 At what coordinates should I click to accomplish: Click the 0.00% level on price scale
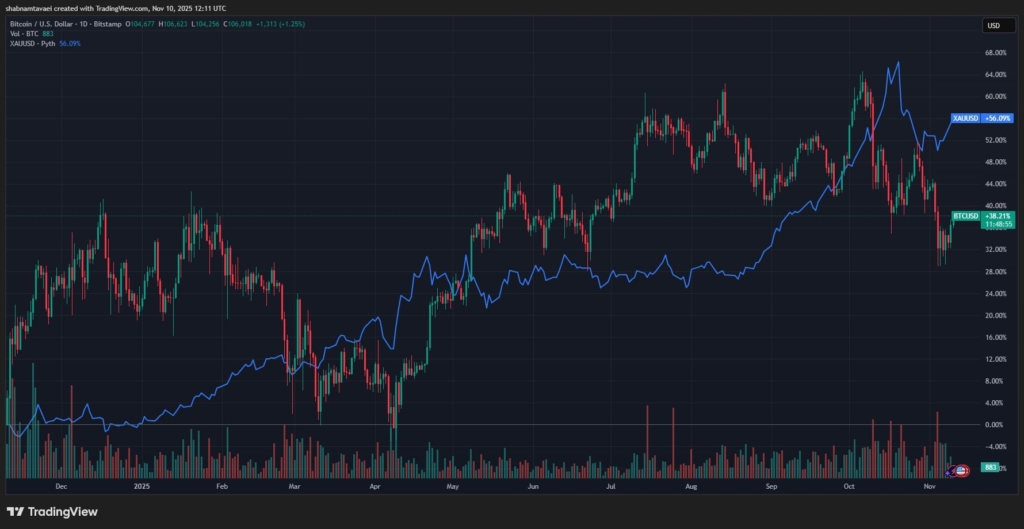pyautogui.click(x=997, y=424)
